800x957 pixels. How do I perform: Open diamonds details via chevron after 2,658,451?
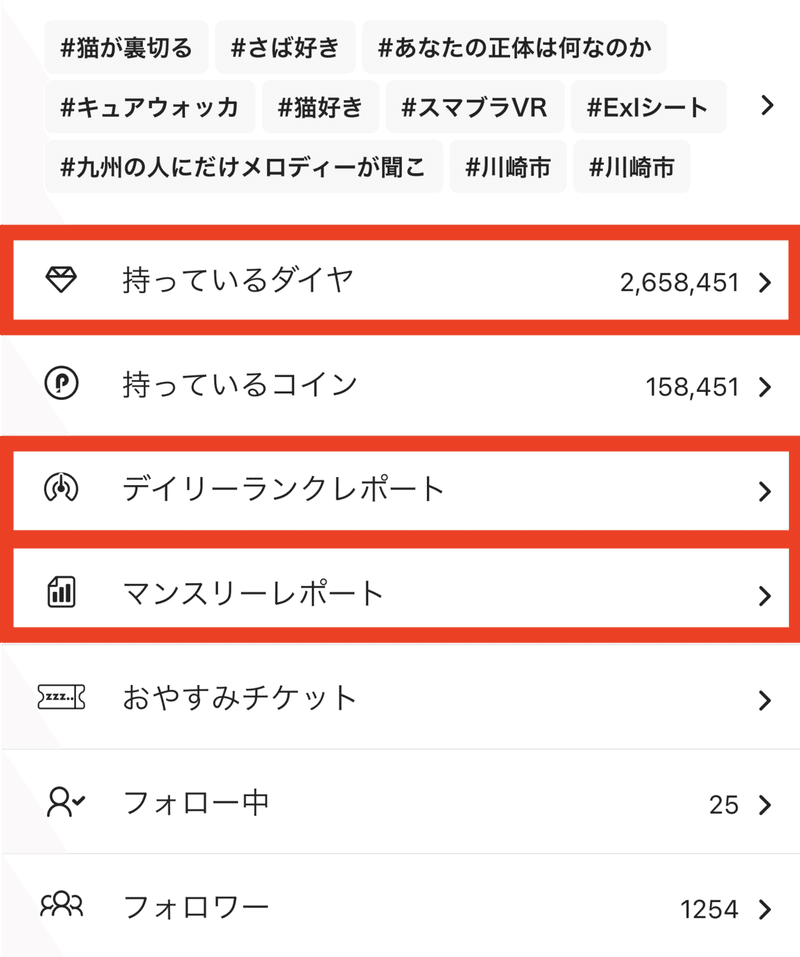(765, 283)
